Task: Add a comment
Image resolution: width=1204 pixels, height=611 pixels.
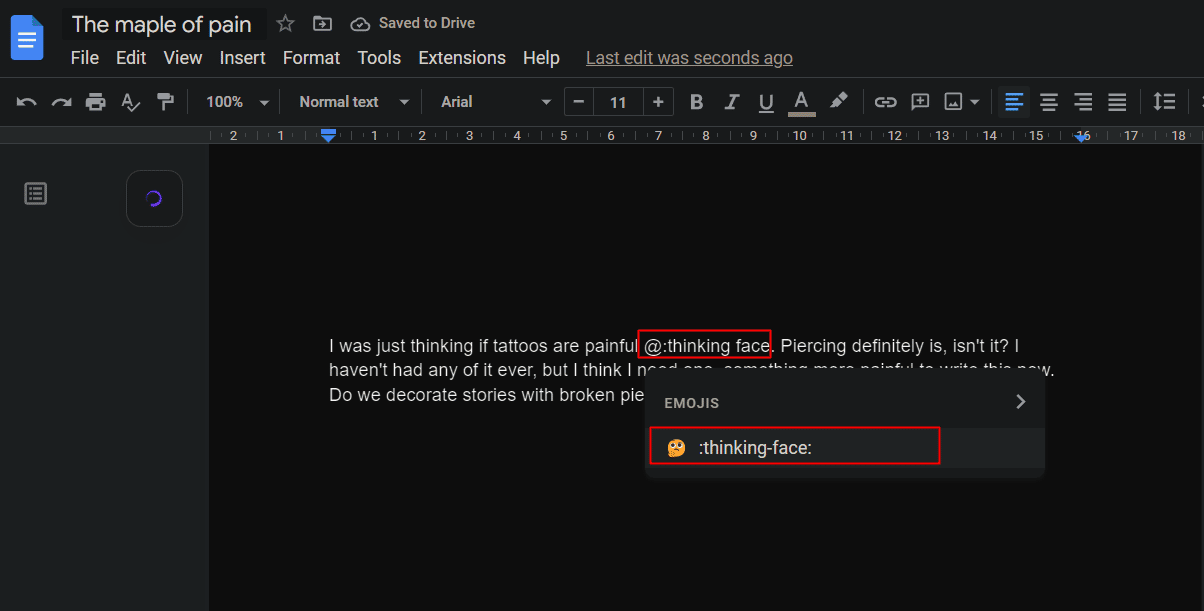Action: point(920,102)
